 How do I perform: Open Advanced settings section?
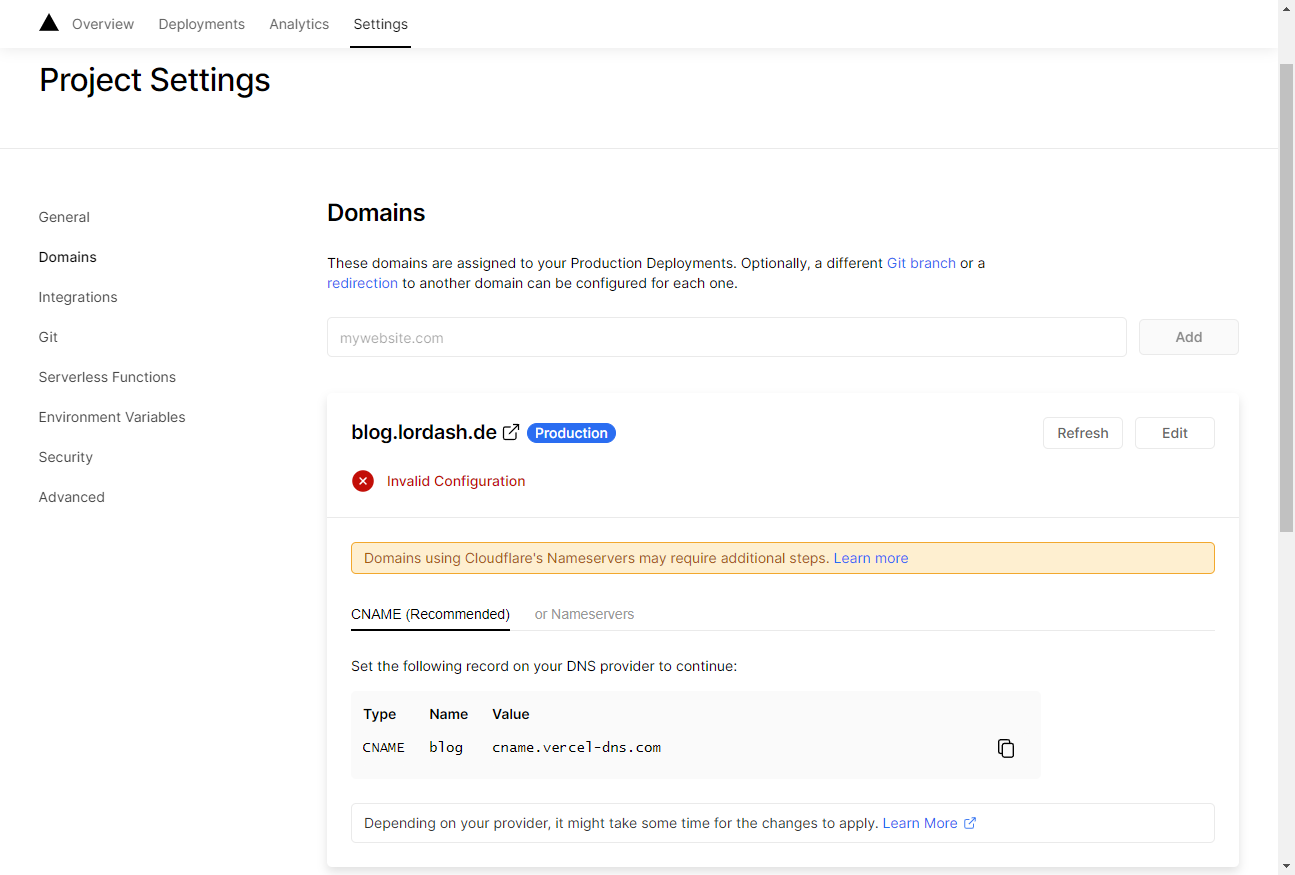coord(72,497)
